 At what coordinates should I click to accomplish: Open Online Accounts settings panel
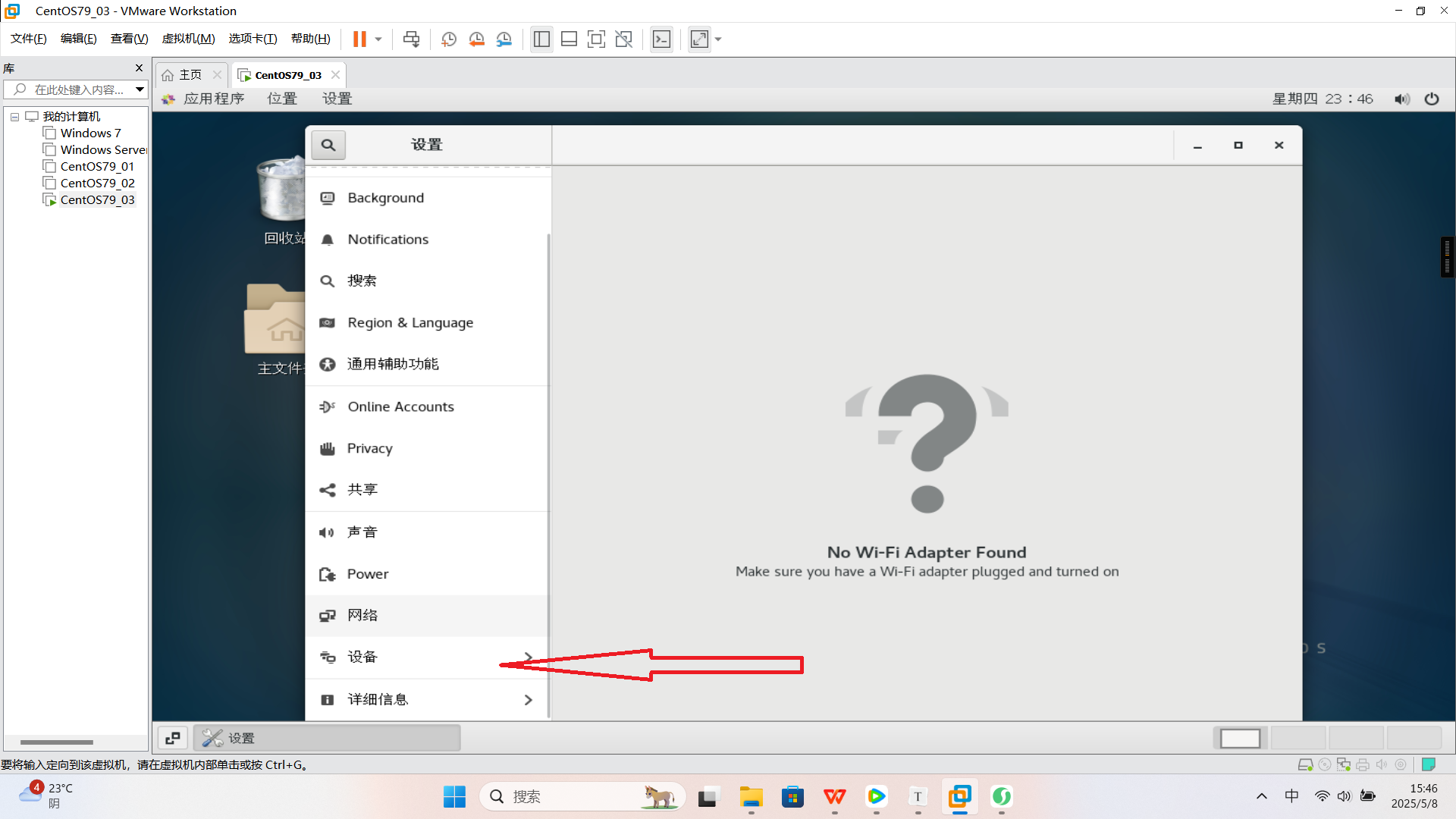[x=400, y=407]
